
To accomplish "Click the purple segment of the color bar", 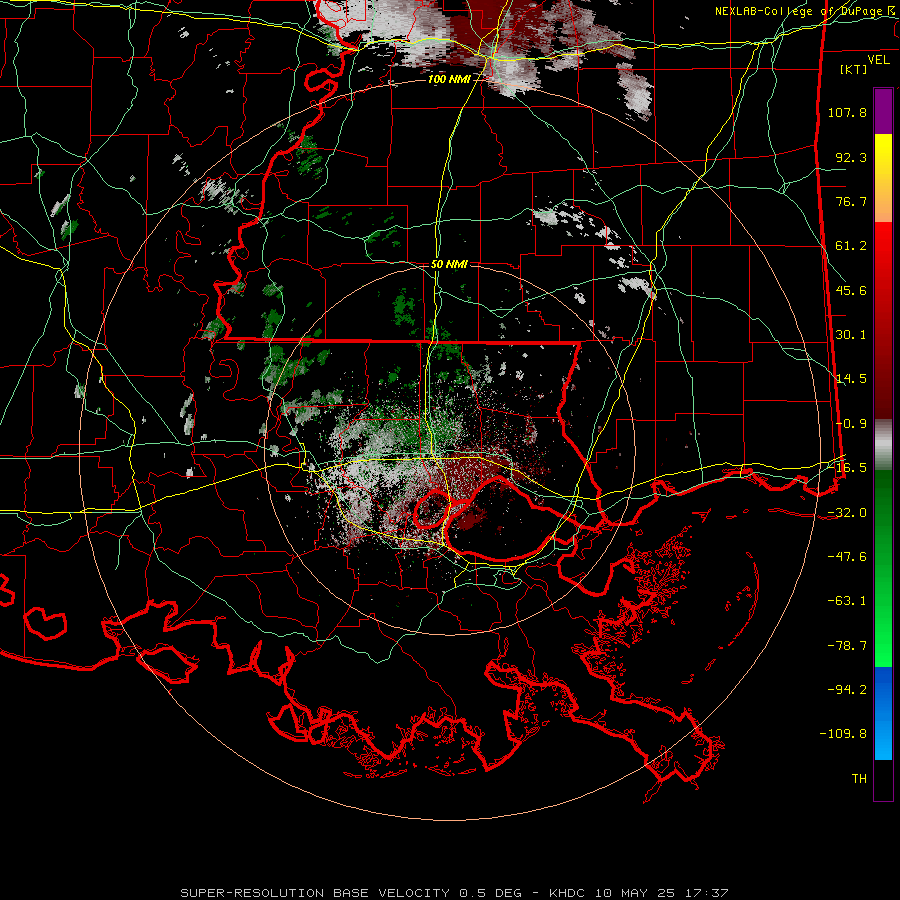I will (883, 111).
